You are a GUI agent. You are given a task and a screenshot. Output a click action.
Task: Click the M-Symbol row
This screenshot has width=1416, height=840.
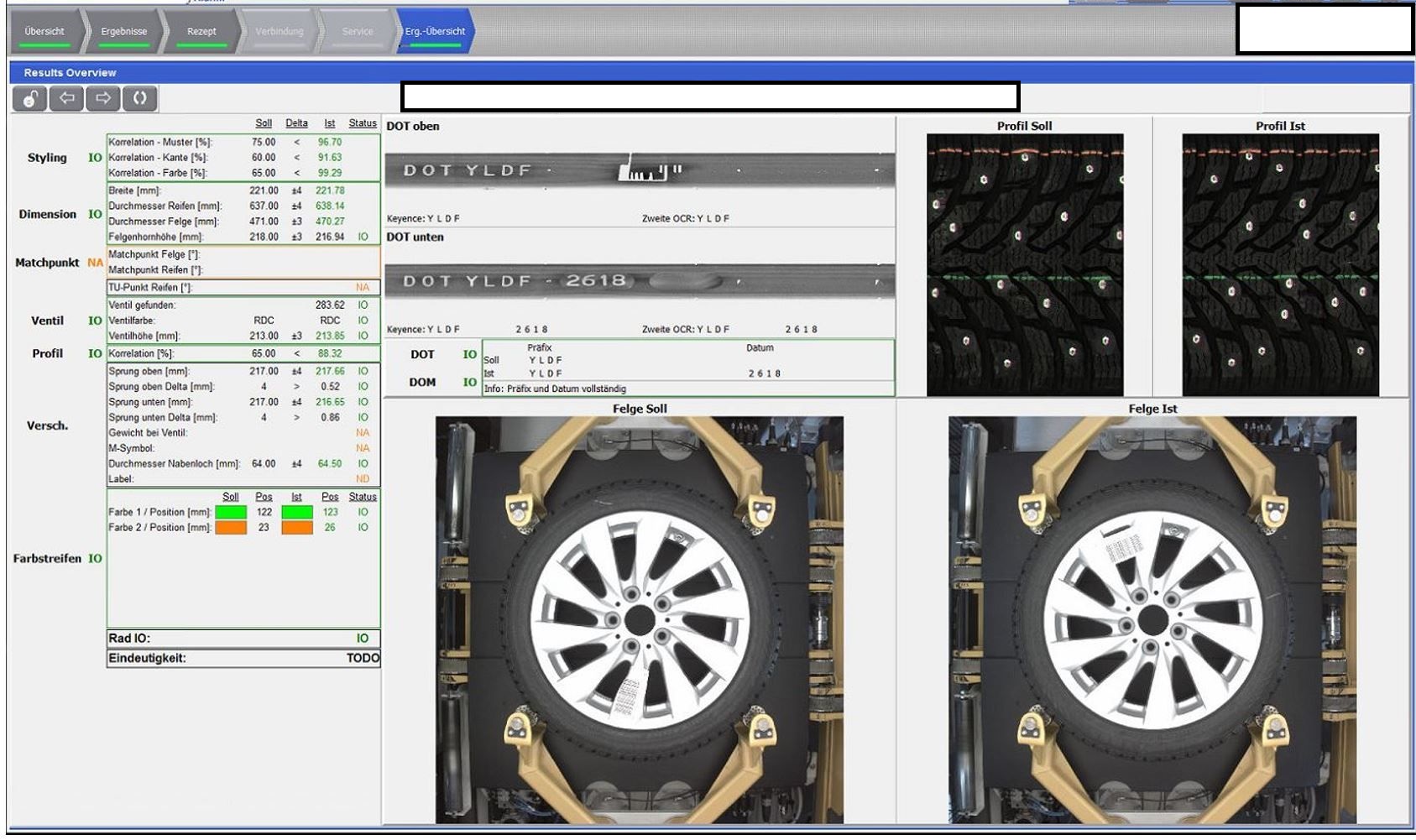point(243,449)
